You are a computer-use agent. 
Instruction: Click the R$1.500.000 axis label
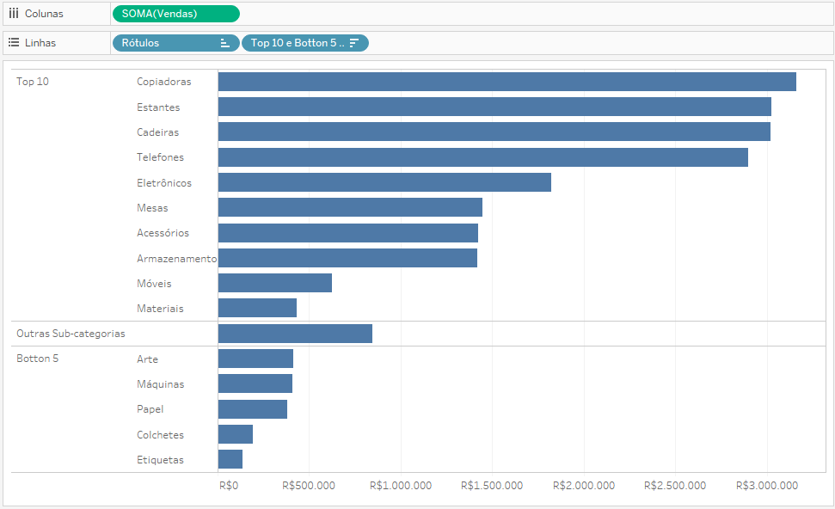tap(492, 485)
